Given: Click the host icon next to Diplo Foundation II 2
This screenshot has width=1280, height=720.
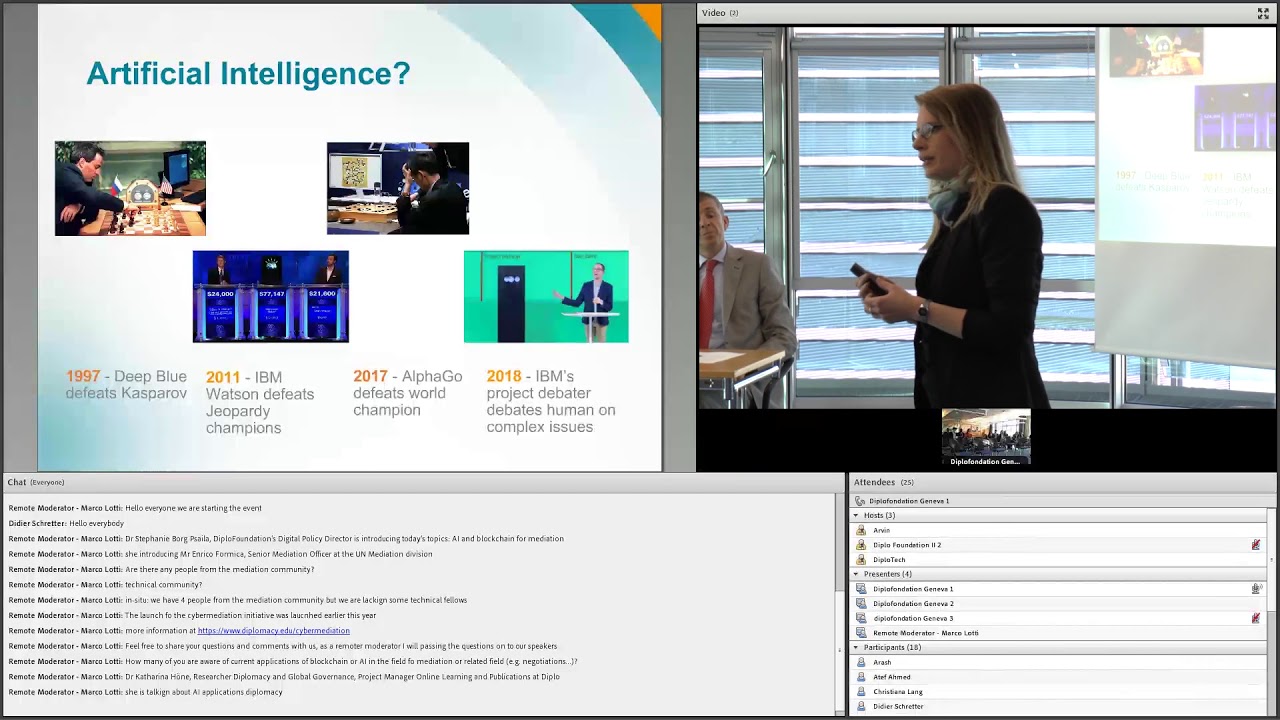Looking at the screenshot, I should [x=861, y=545].
